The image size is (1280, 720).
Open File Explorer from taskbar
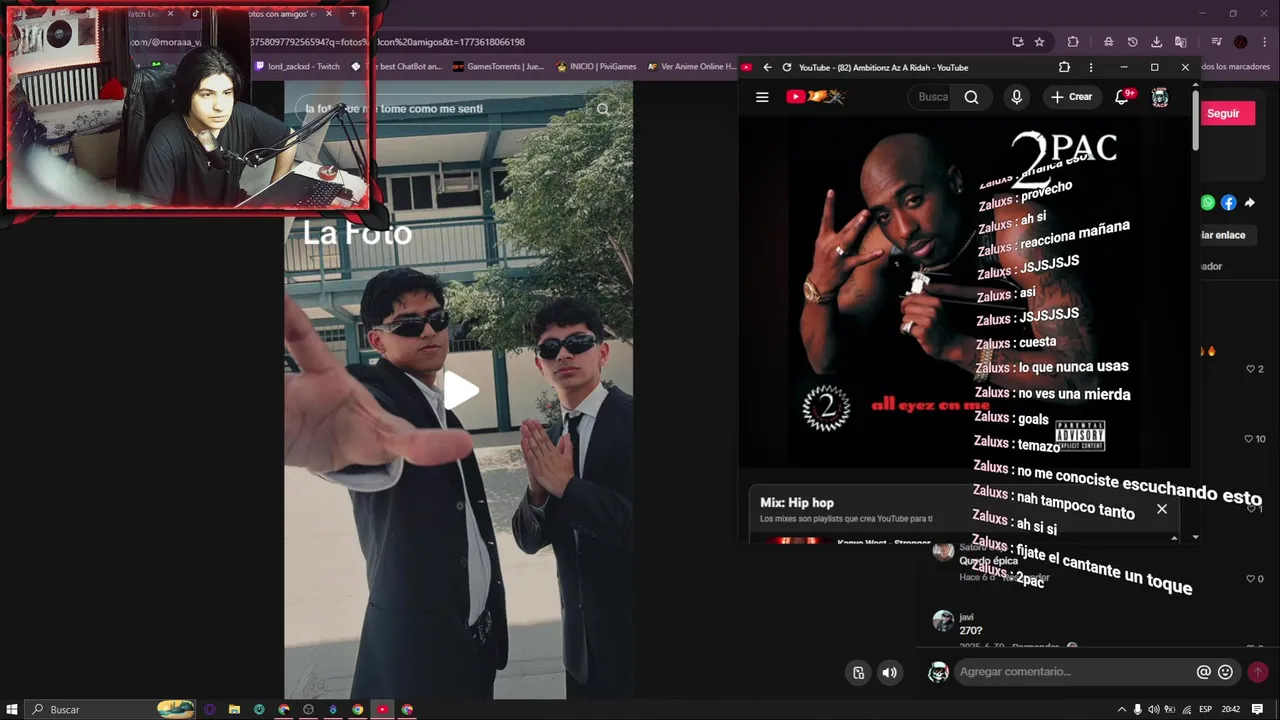(234, 709)
